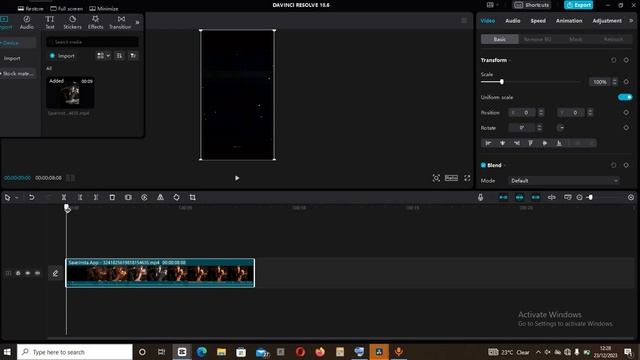Image resolution: width=640 pixels, height=360 pixels.
Task: Click the media sort icon
Action: (x=119, y=56)
